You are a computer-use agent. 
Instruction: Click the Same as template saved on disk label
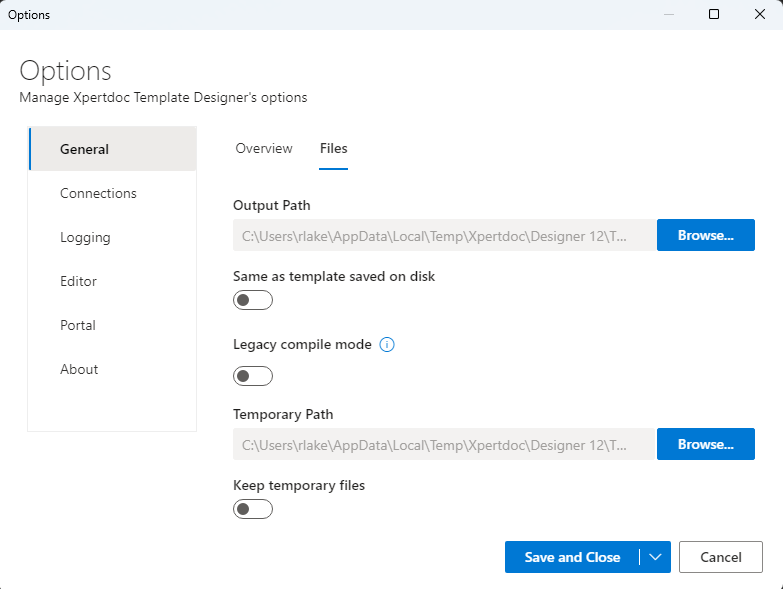pyautogui.click(x=334, y=277)
